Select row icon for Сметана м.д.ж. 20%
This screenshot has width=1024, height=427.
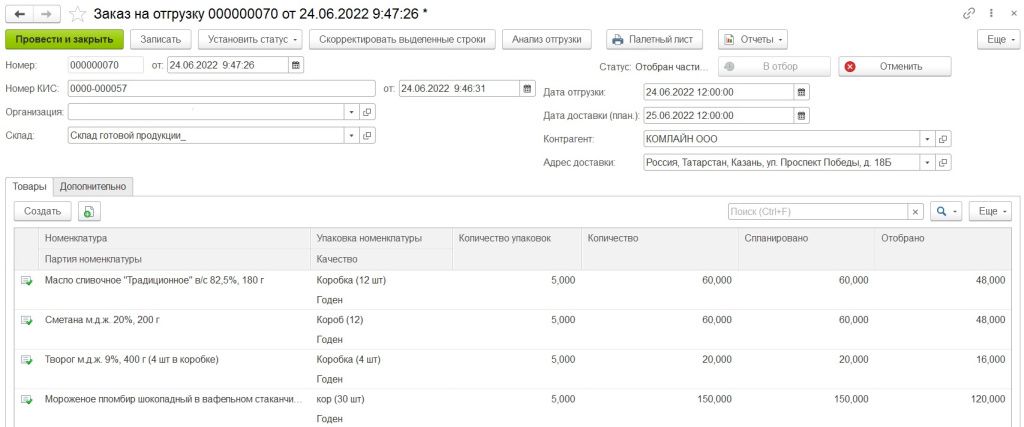click(26, 320)
